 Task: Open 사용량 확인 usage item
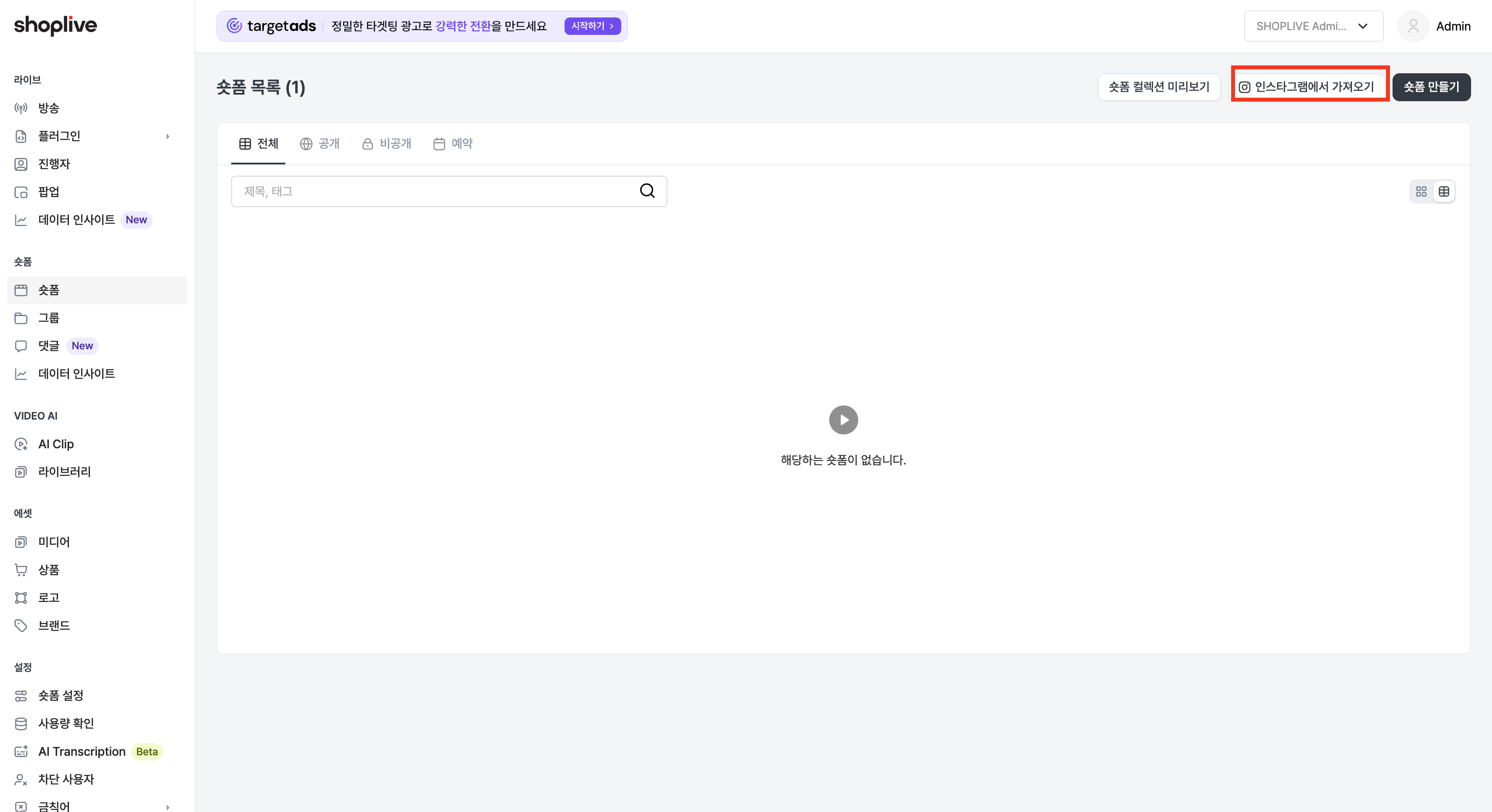pyautogui.click(x=97, y=723)
